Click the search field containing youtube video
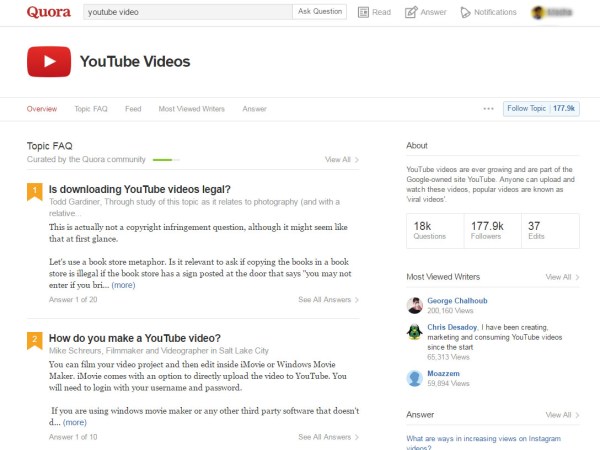Viewport: 600px width, 450px height. click(188, 12)
